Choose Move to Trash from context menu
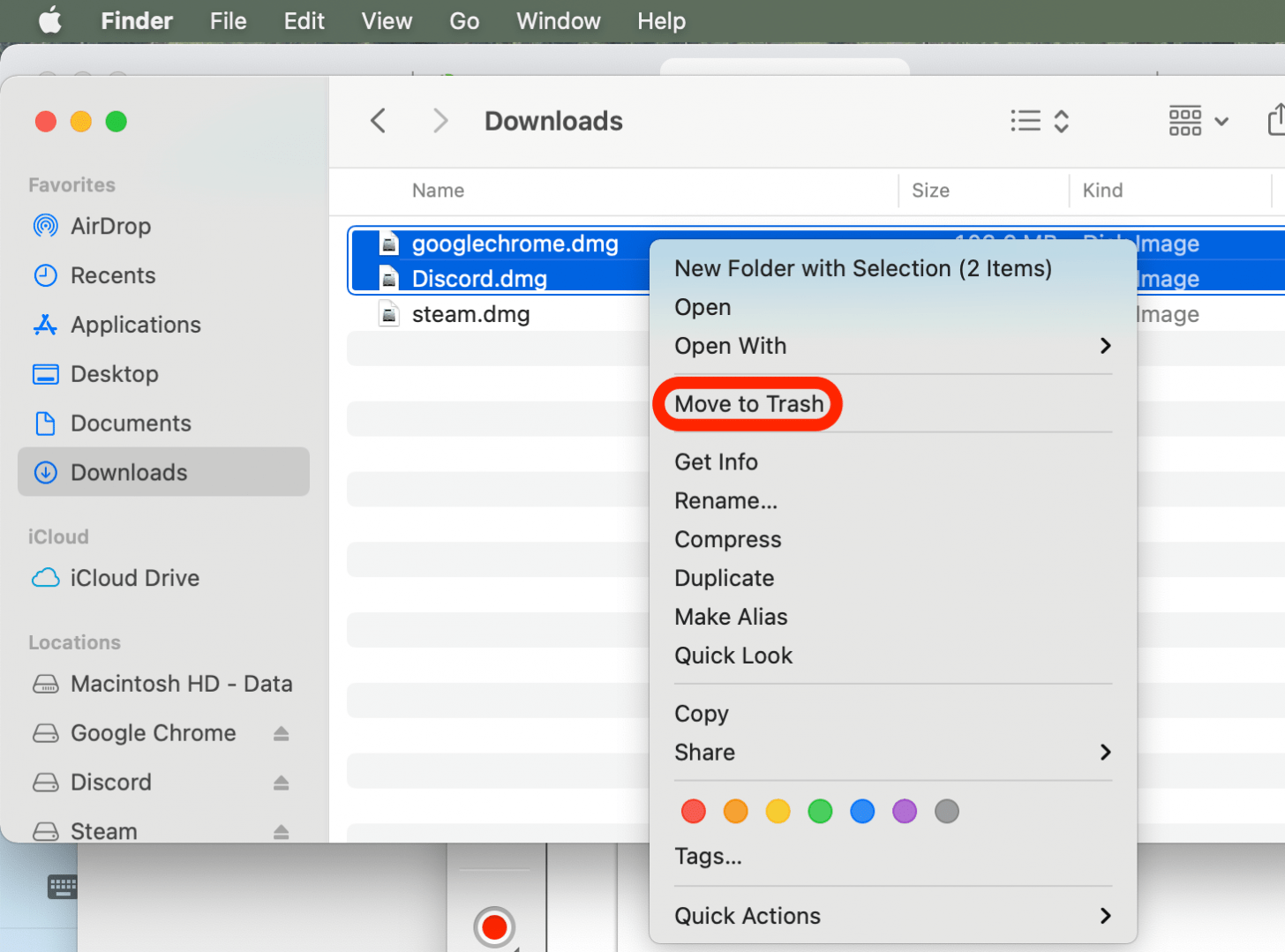This screenshot has width=1285, height=952. point(748,404)
